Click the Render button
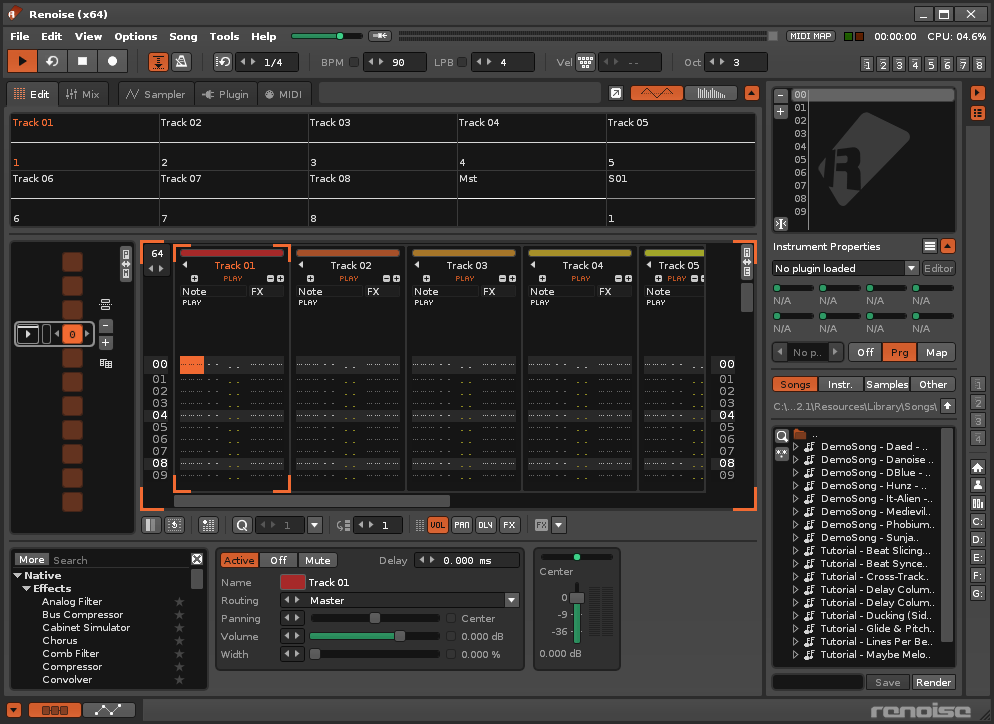Viewport: 994px width, 724px height. pos(933,682)
